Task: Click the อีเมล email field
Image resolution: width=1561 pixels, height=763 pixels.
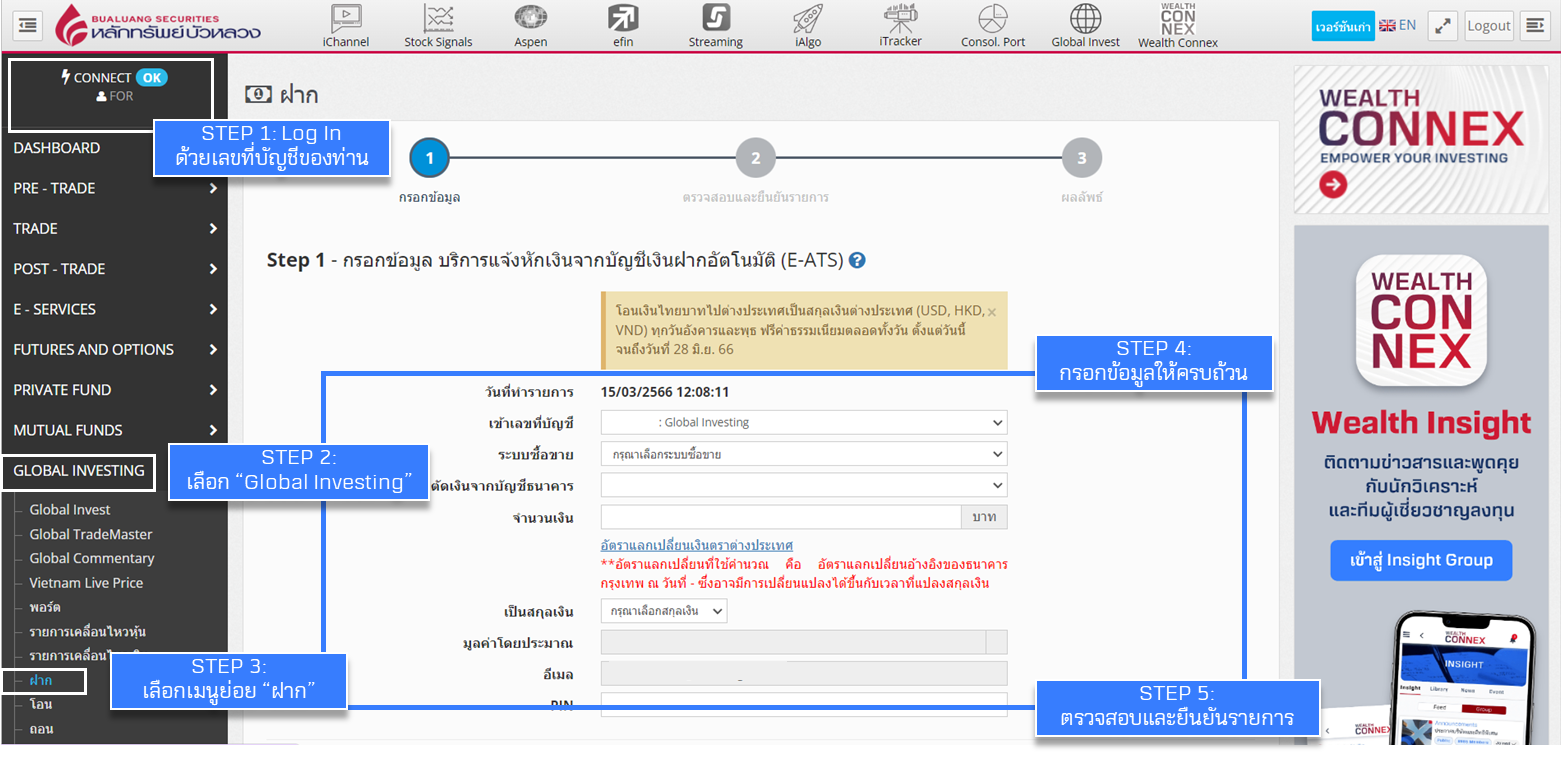Action: click(x=804, y=673)
